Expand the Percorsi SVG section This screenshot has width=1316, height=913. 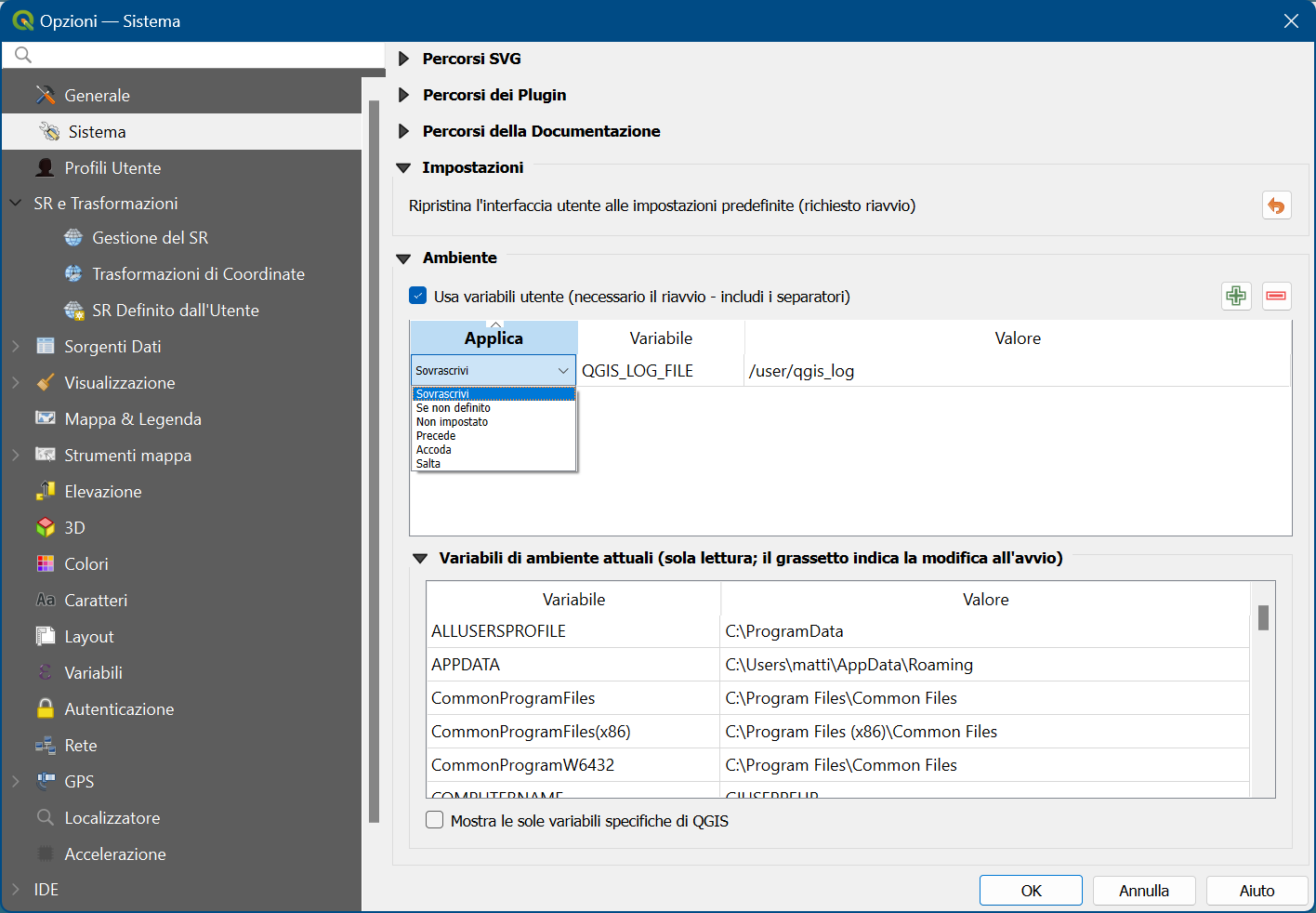click(x=403, y=59)
